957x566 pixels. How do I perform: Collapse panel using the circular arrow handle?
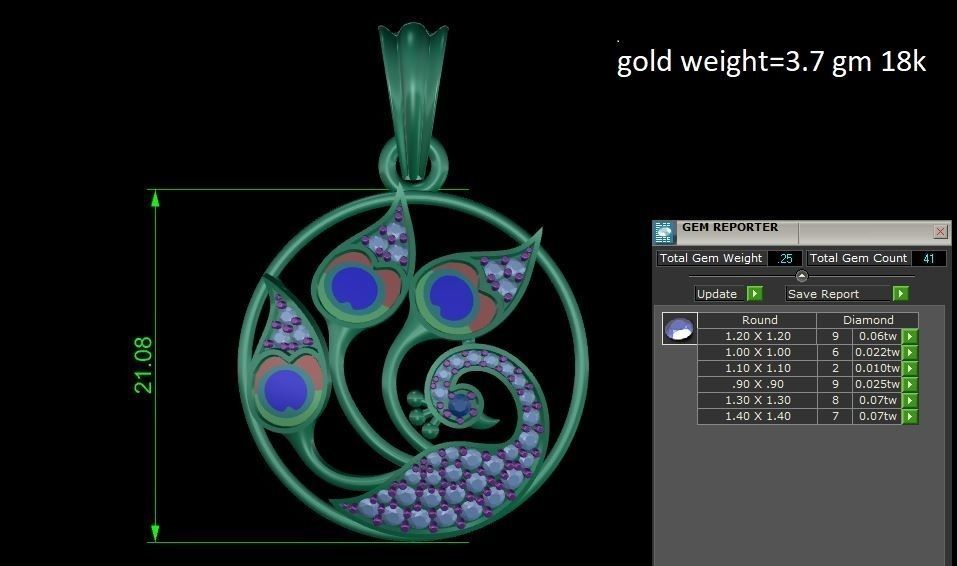coord(802,276)
